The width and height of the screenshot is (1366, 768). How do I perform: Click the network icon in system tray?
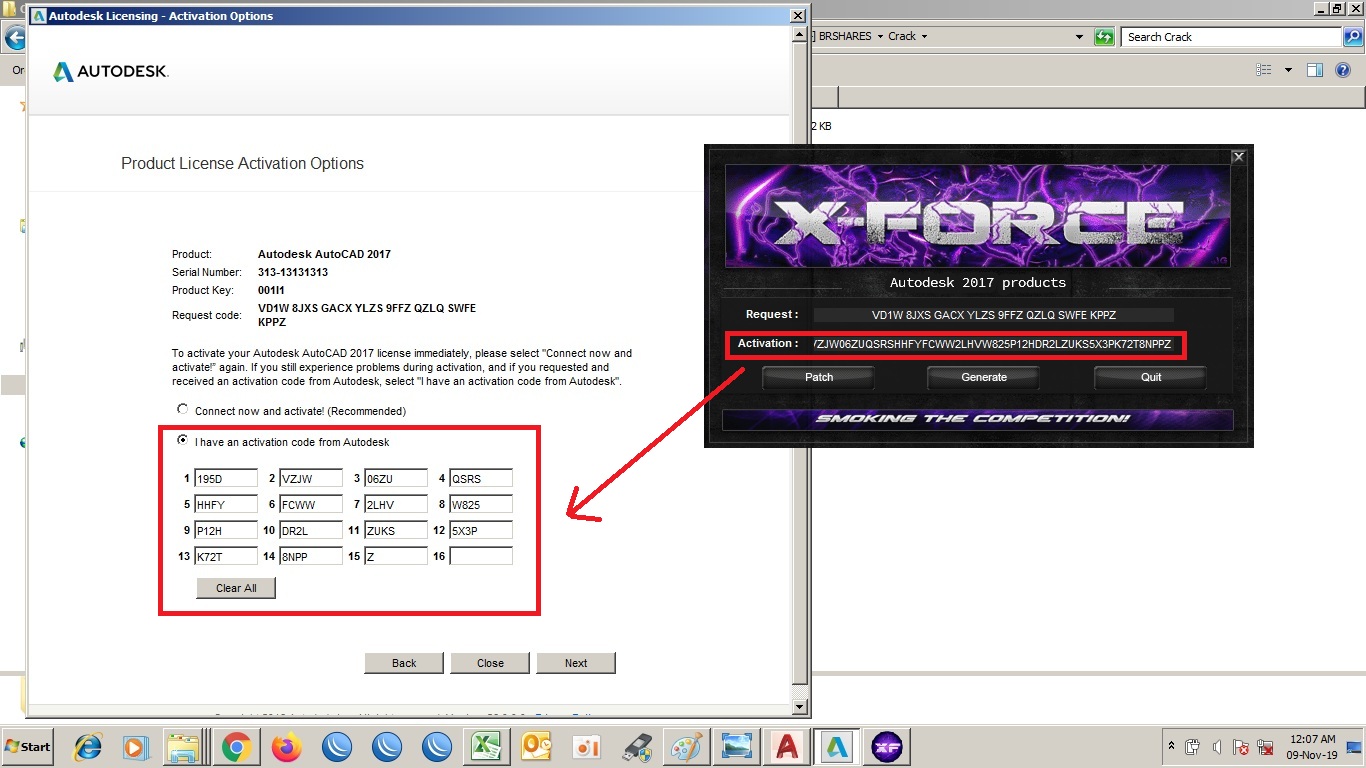pyautogui.click(x=1265, y=747)
